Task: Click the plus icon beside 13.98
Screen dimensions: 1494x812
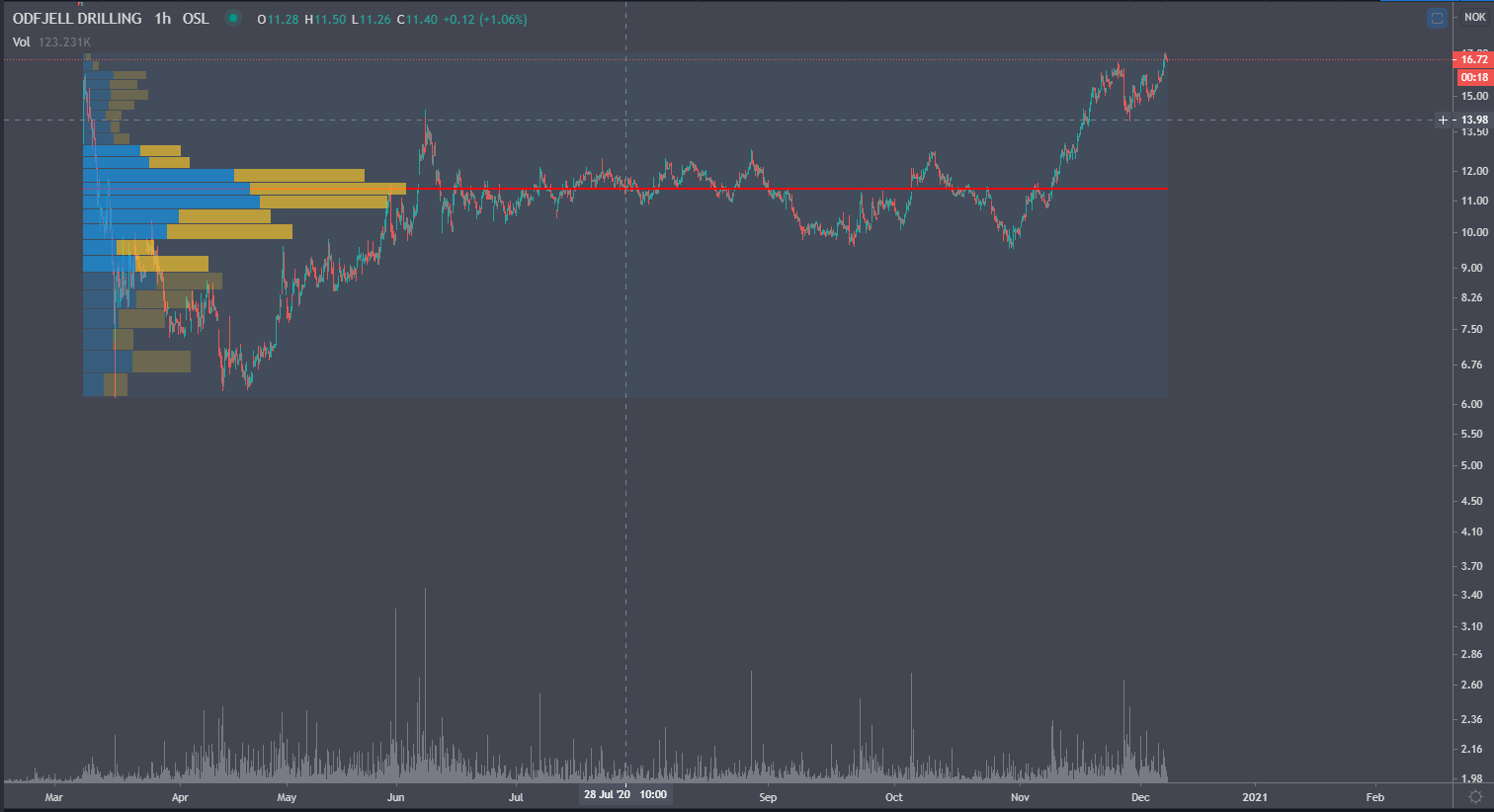Action: (1443, 120)
